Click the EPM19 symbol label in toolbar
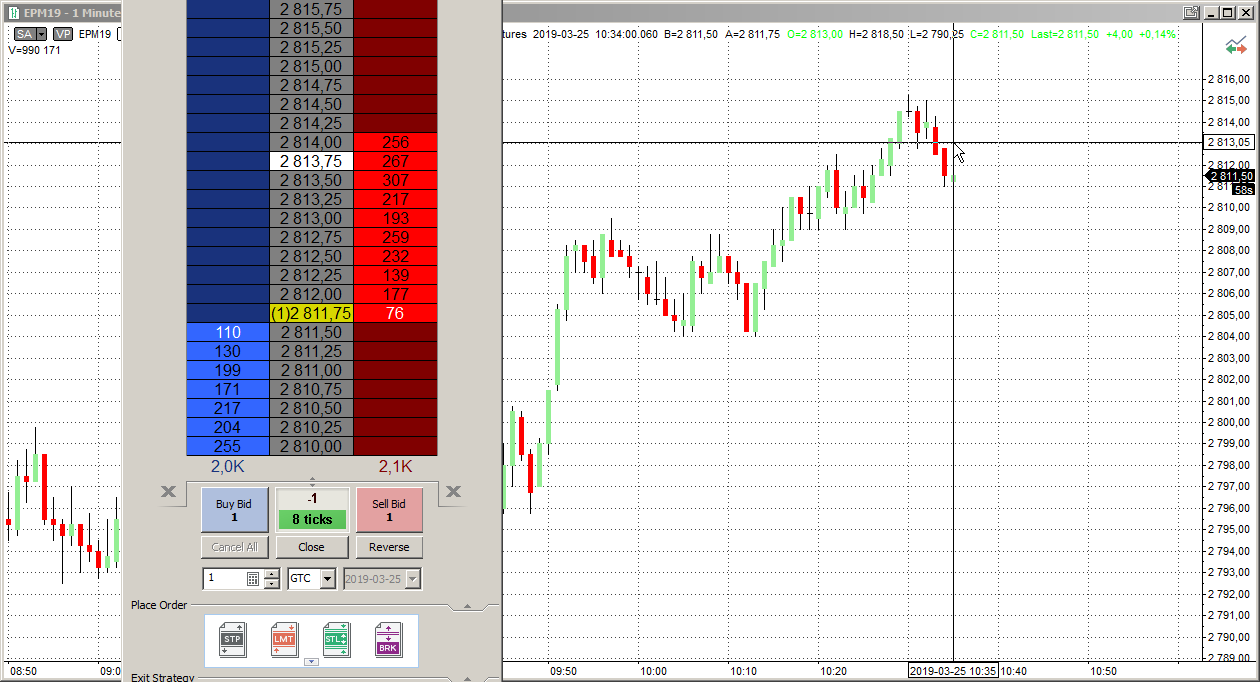 (95, 34)
